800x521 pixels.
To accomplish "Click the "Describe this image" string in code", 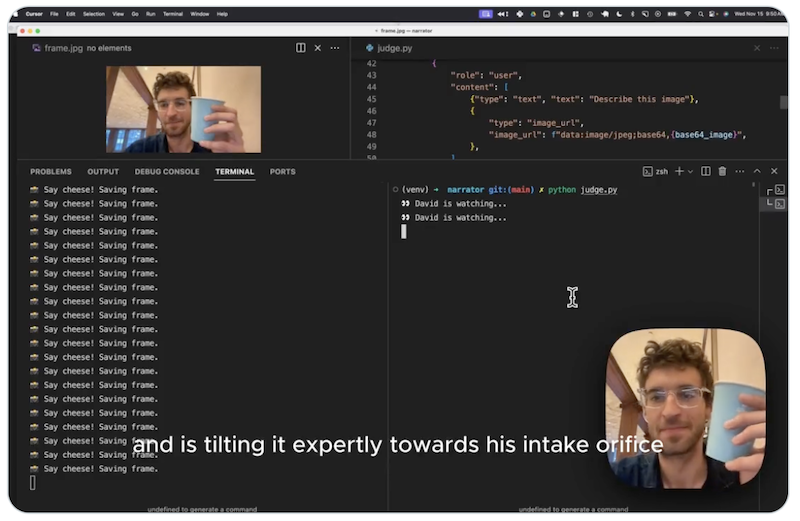I will click(x=639, y=100).
